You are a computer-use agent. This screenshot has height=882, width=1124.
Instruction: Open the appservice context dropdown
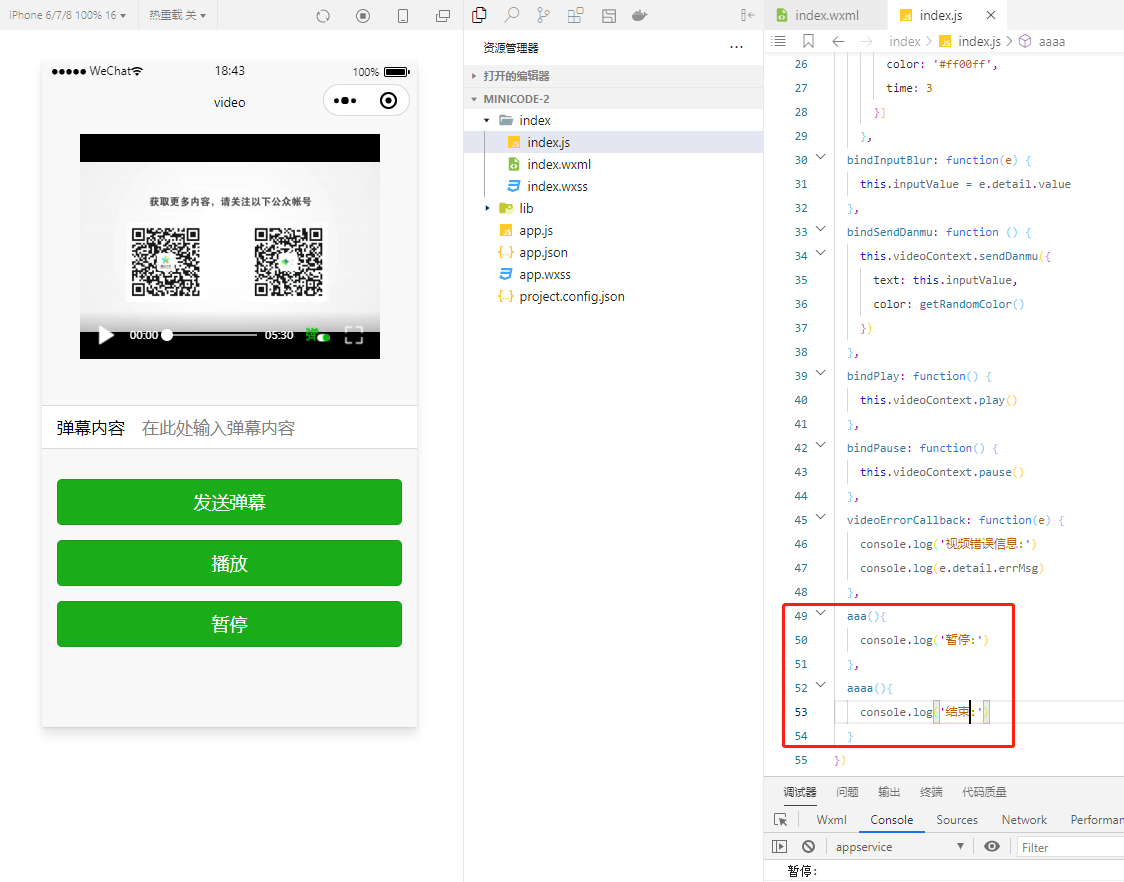coord(900,847)
